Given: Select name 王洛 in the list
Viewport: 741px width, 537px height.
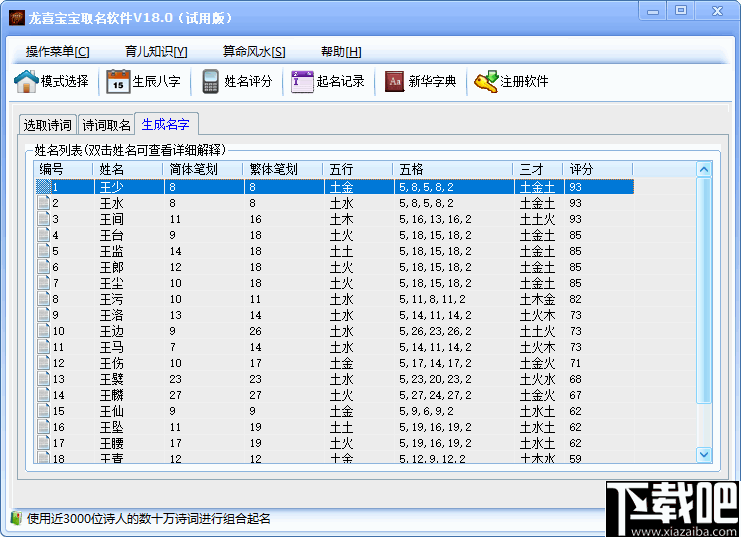Looking at the screenshot, I should tap(112, 315).
